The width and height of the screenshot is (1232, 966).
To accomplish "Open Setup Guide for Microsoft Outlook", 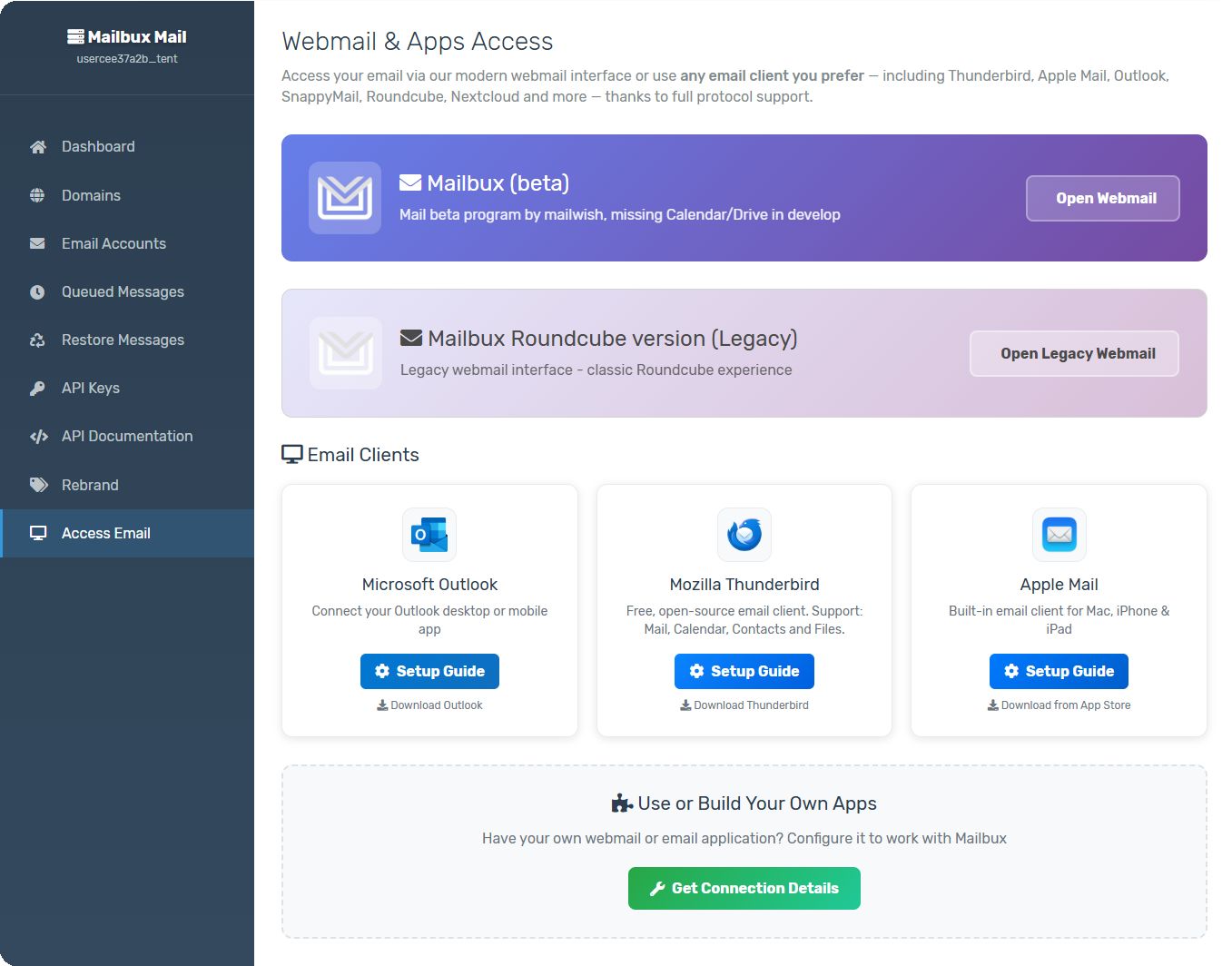I will coord(429,671).
